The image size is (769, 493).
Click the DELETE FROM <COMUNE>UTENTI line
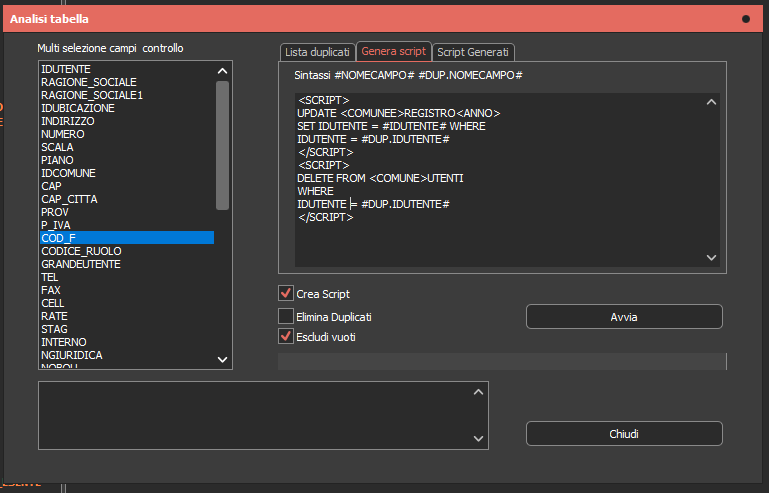point(380,179)
